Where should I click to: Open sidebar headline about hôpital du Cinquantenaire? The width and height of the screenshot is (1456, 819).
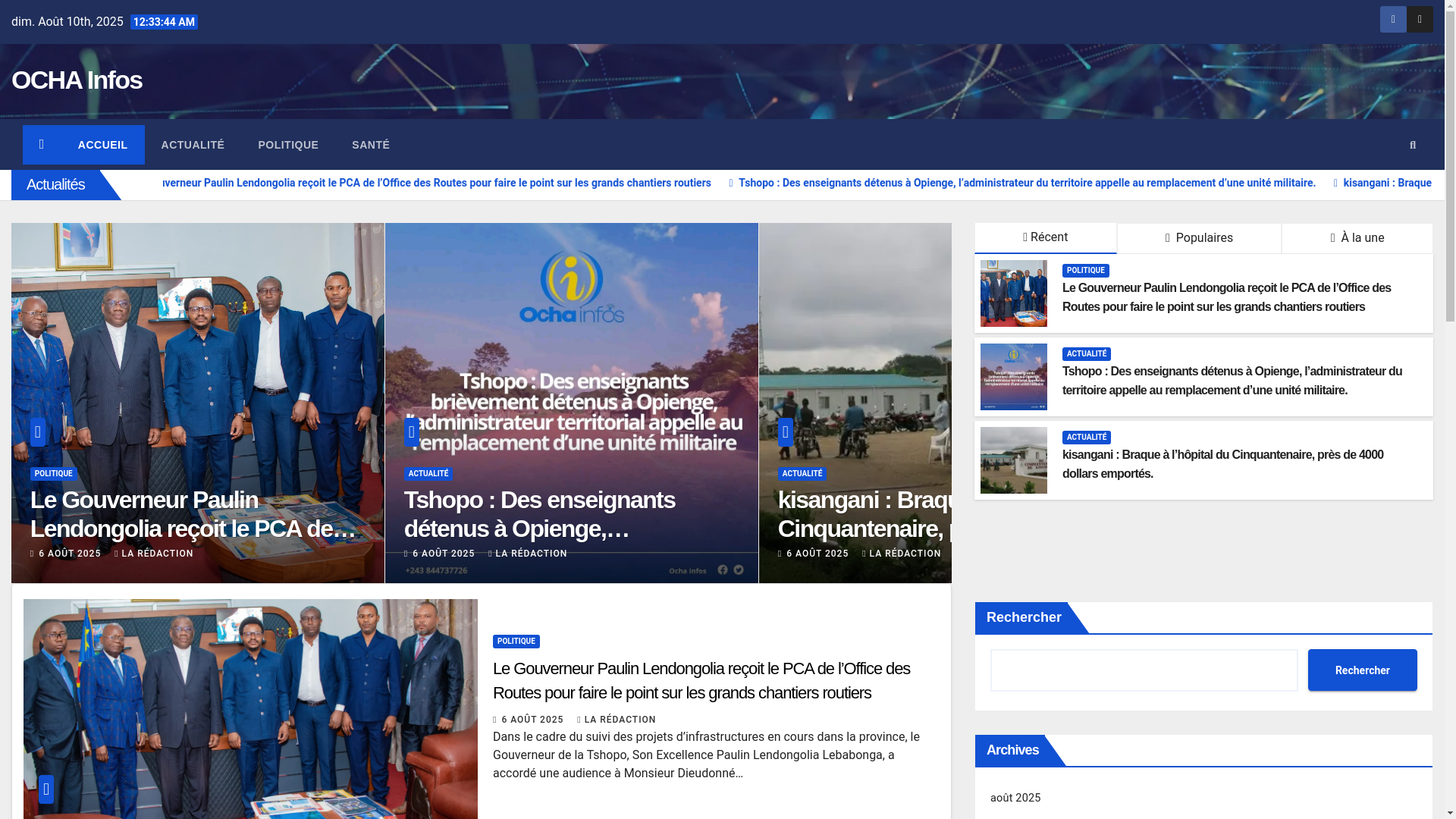pos(1222,464)
